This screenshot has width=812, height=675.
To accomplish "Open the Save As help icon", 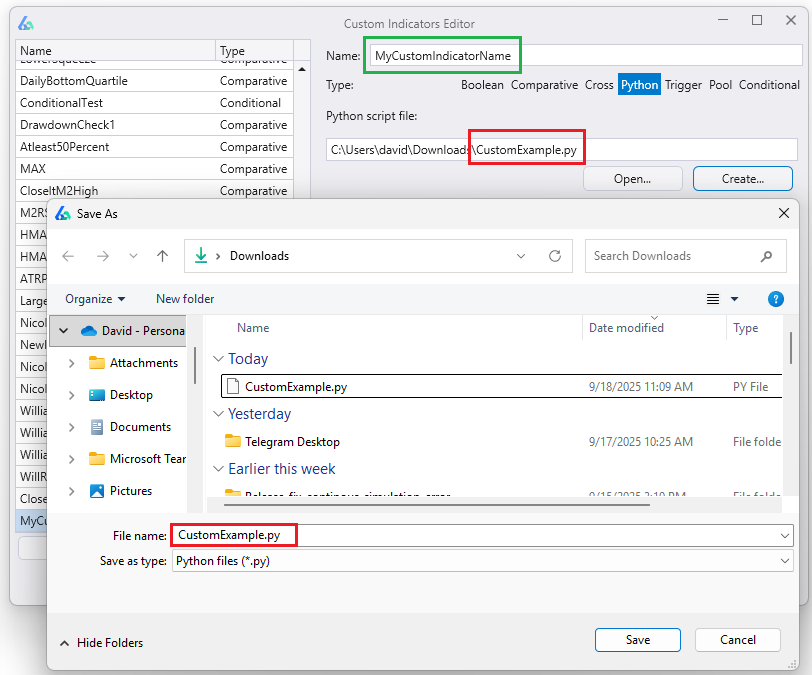I will 775,299.
